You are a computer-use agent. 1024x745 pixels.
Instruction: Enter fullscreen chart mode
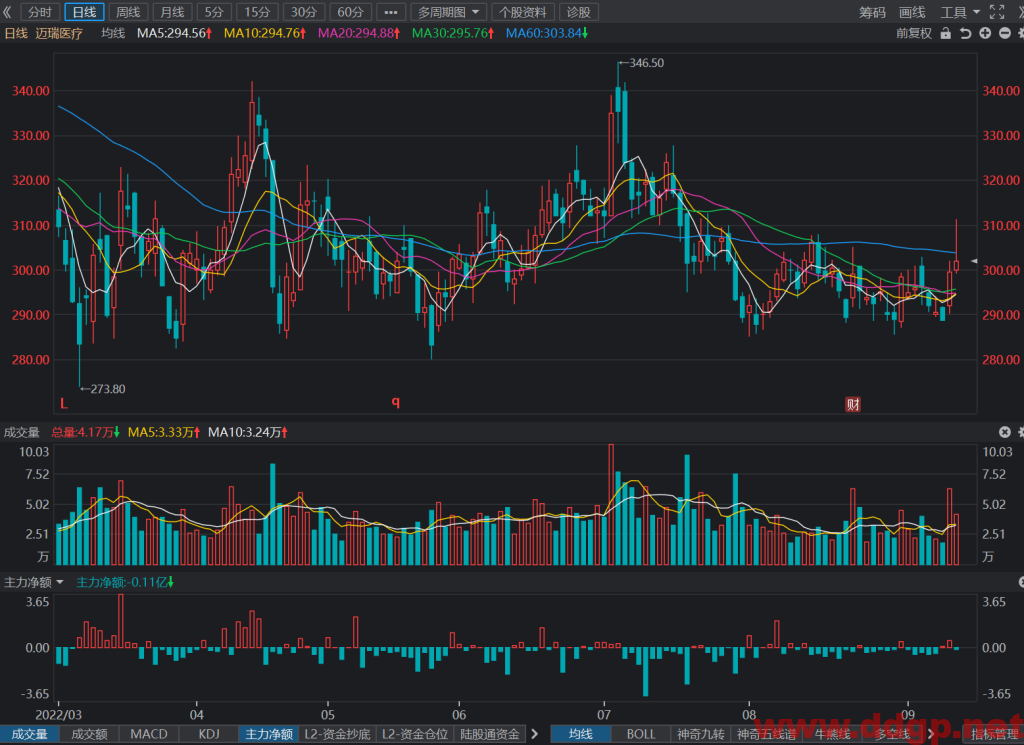click(x=997, y=12)
